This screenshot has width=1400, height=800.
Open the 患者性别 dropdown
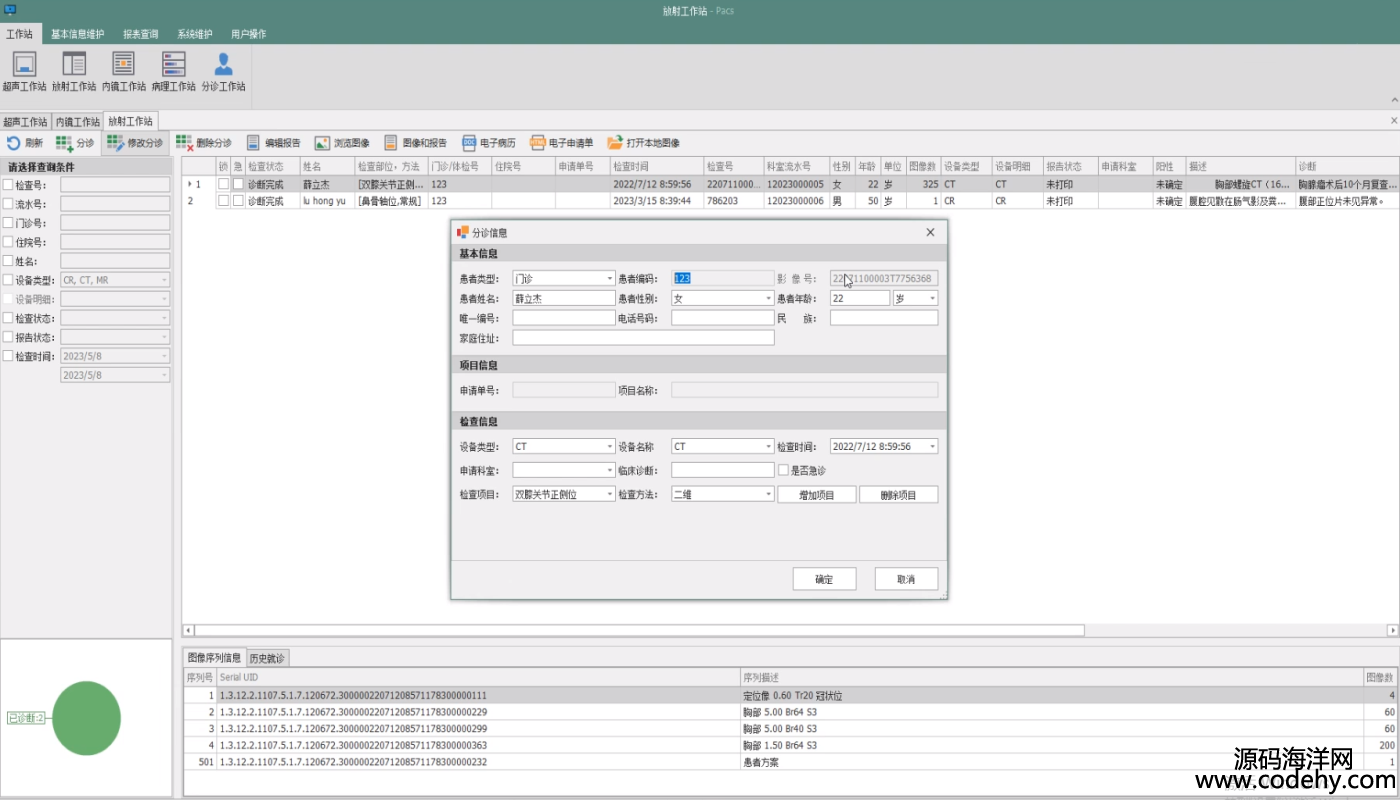[x=722, y=298]
